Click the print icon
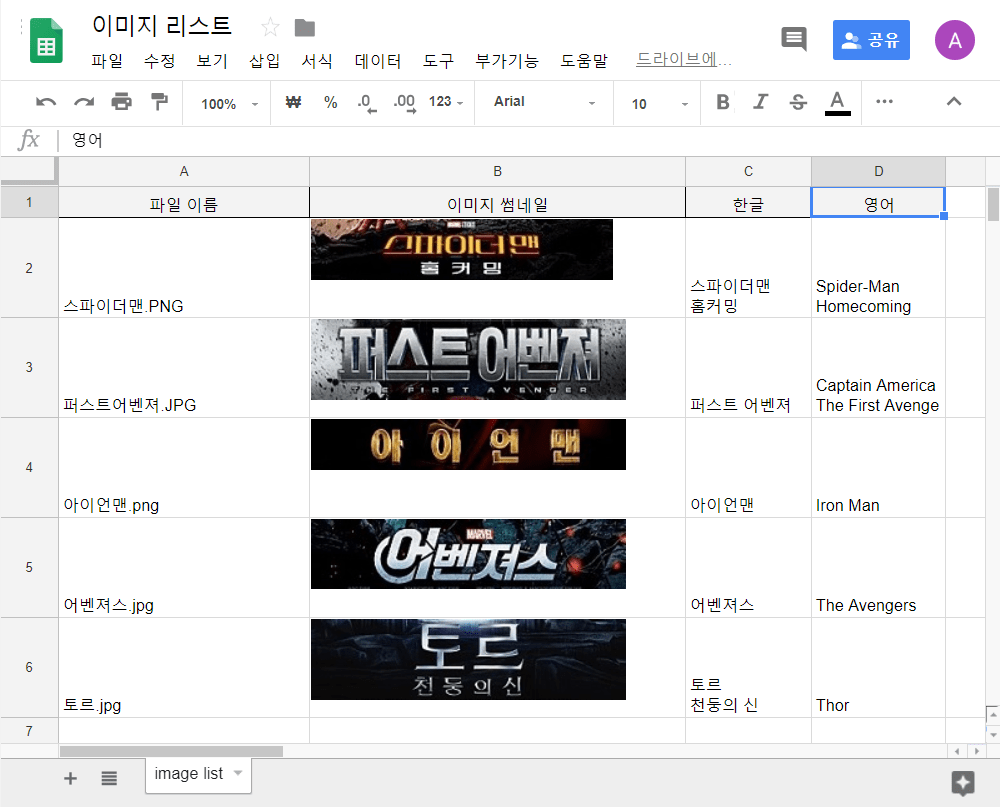Image resolution: width=1000 pixels, height=807 pixels. pyautogui.click(x=121, y=102)
